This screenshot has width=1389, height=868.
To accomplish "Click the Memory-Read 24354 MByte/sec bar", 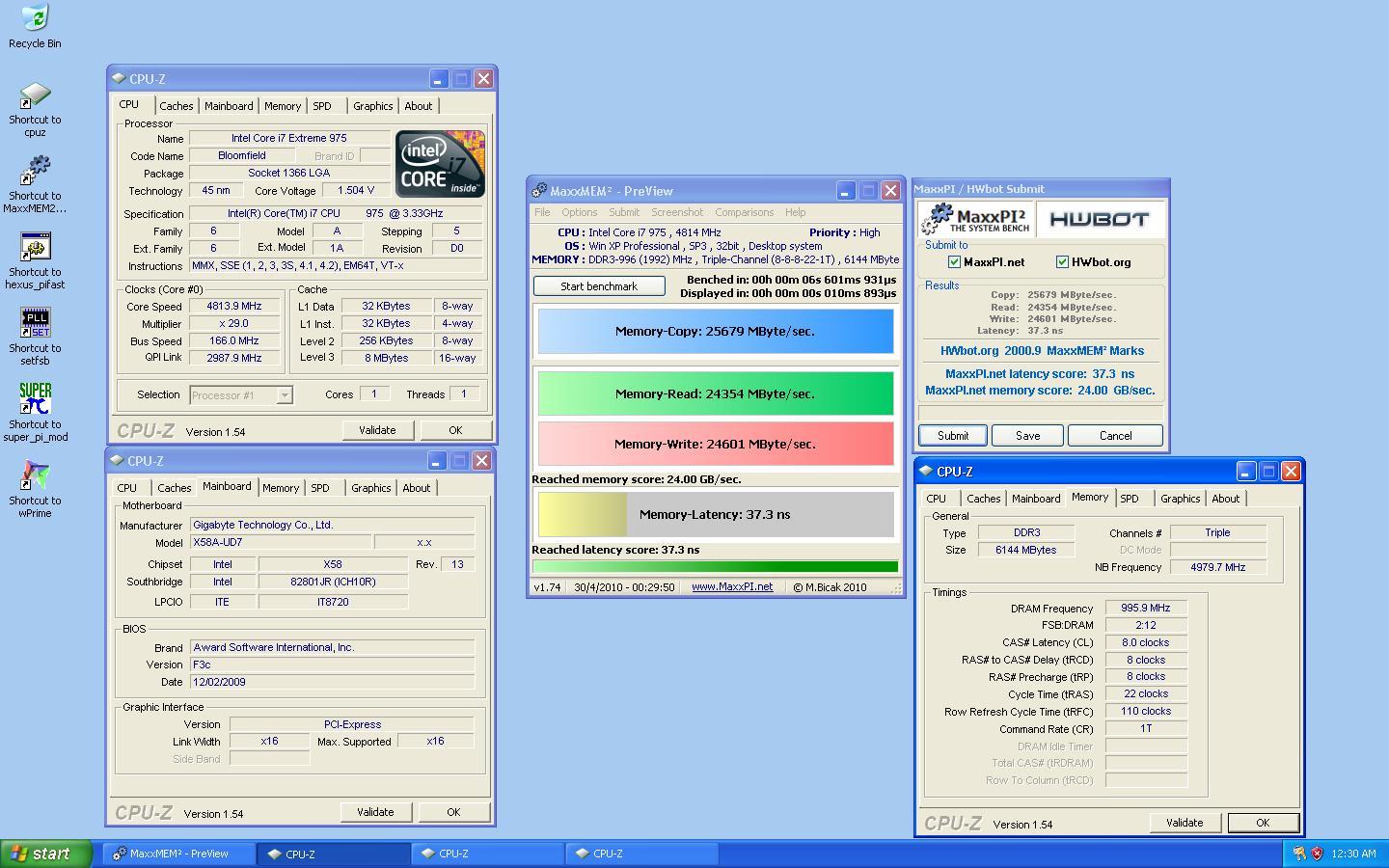I will [716, 393].
